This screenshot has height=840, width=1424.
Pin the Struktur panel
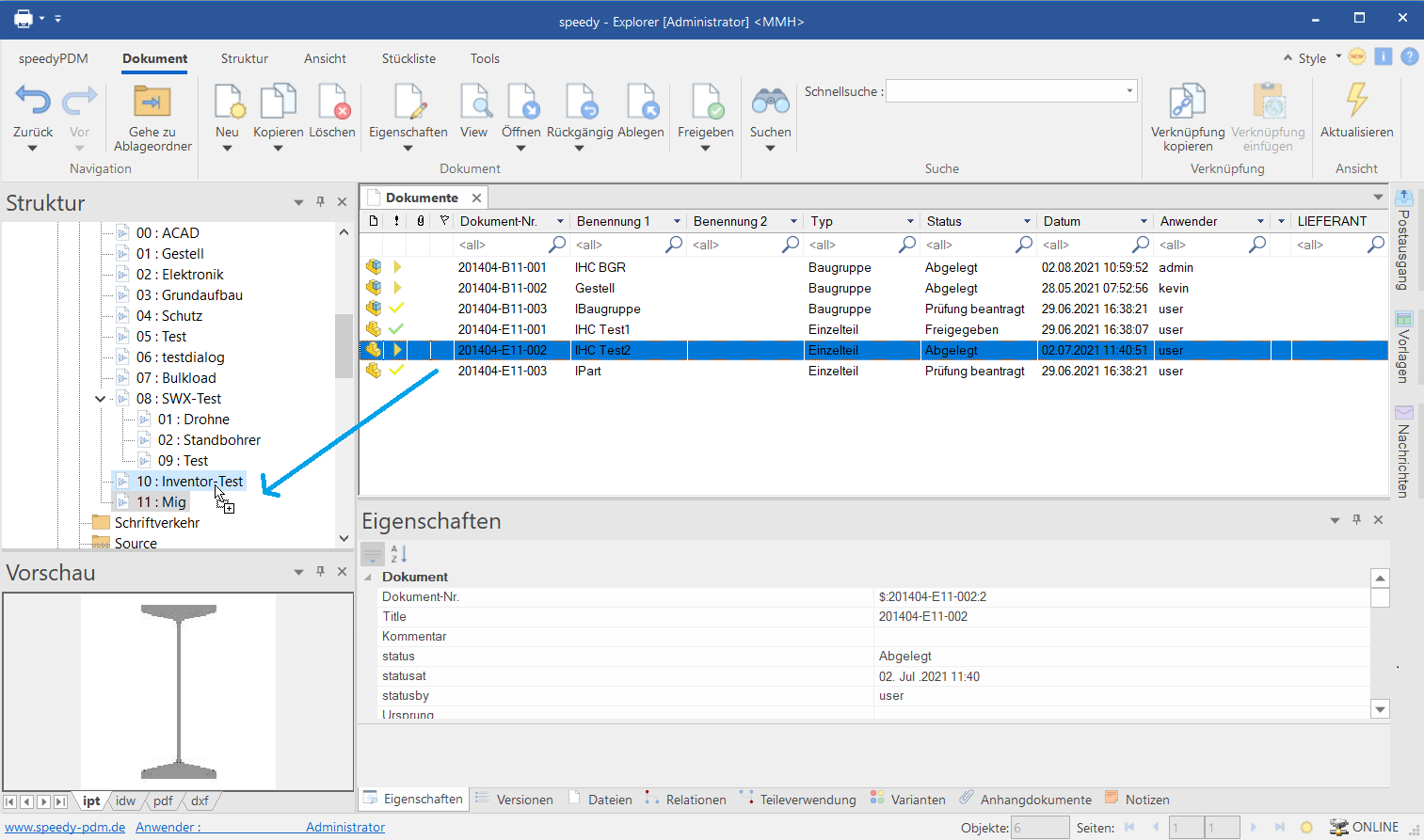(x=320, y=202)
